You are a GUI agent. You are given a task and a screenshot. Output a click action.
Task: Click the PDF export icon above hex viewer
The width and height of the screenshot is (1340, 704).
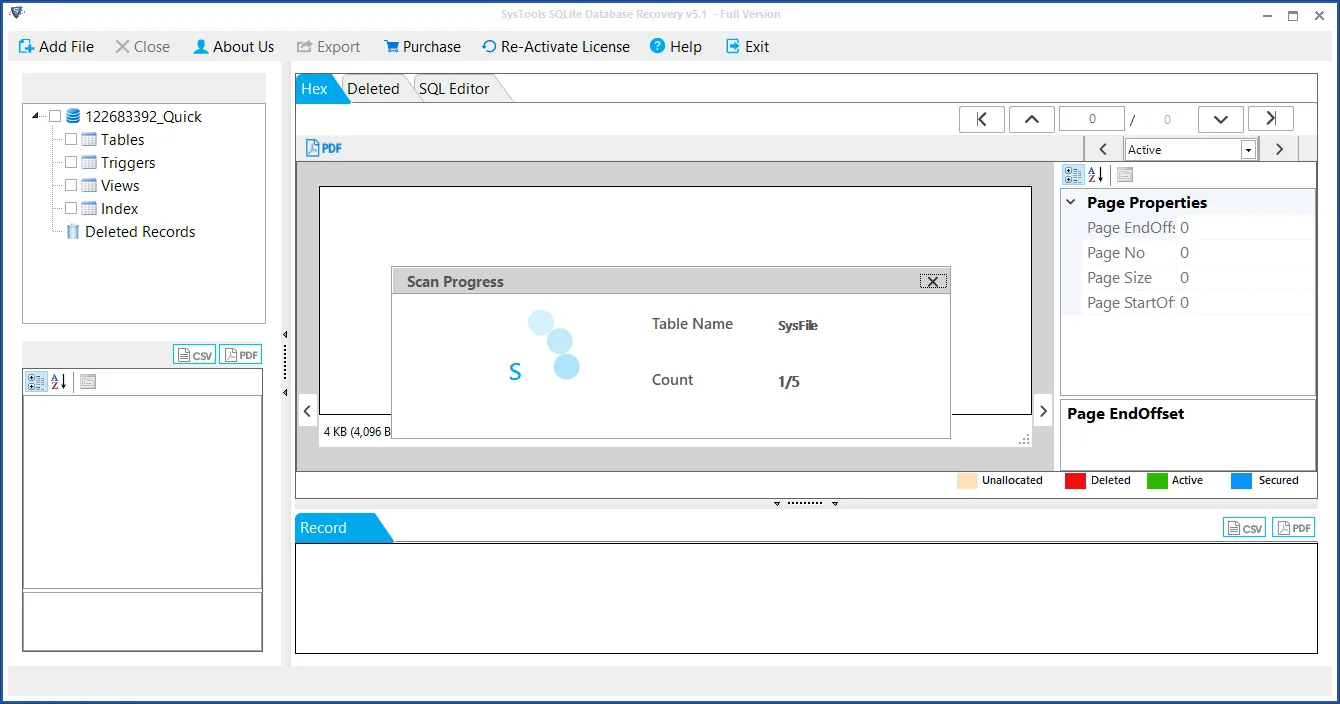click(x=324, y=148)
